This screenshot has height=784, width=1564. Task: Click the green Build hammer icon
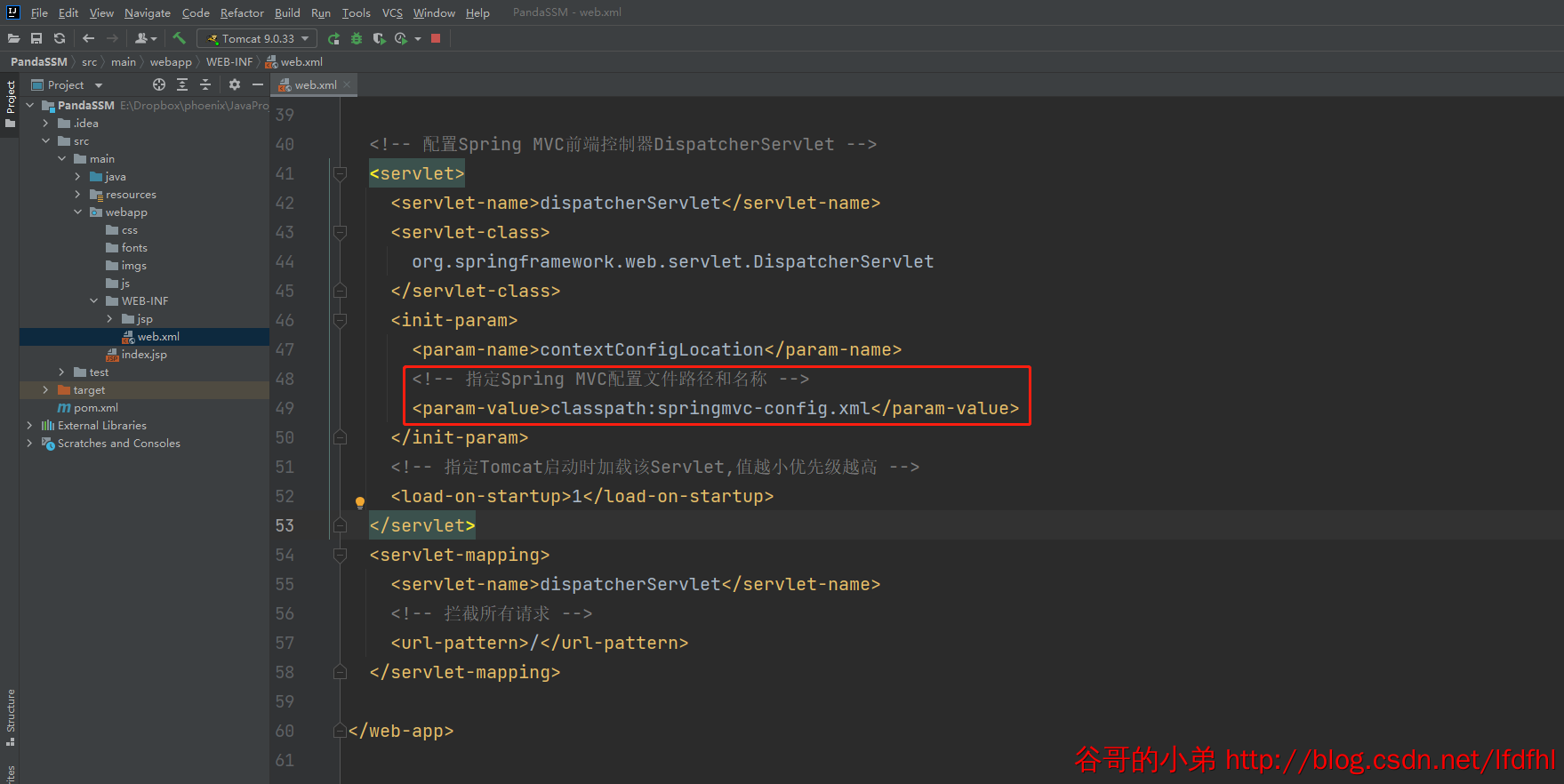tap(180, 38)
